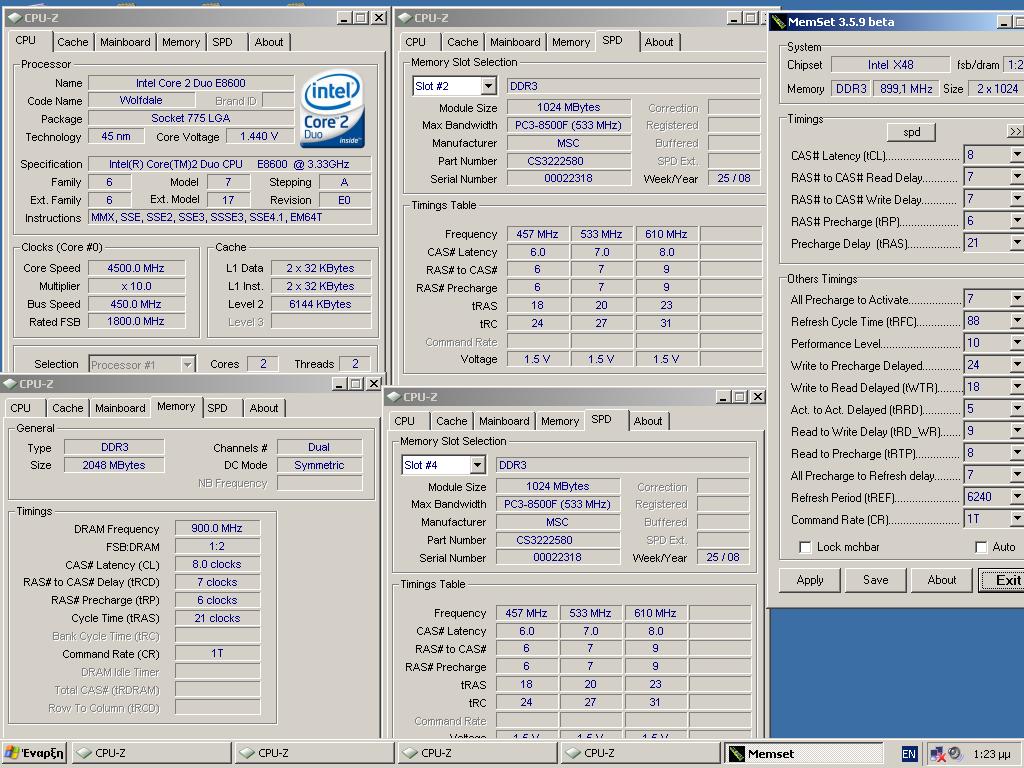
Task: Click the spd button under Timings
Action: tap(911, 132)
